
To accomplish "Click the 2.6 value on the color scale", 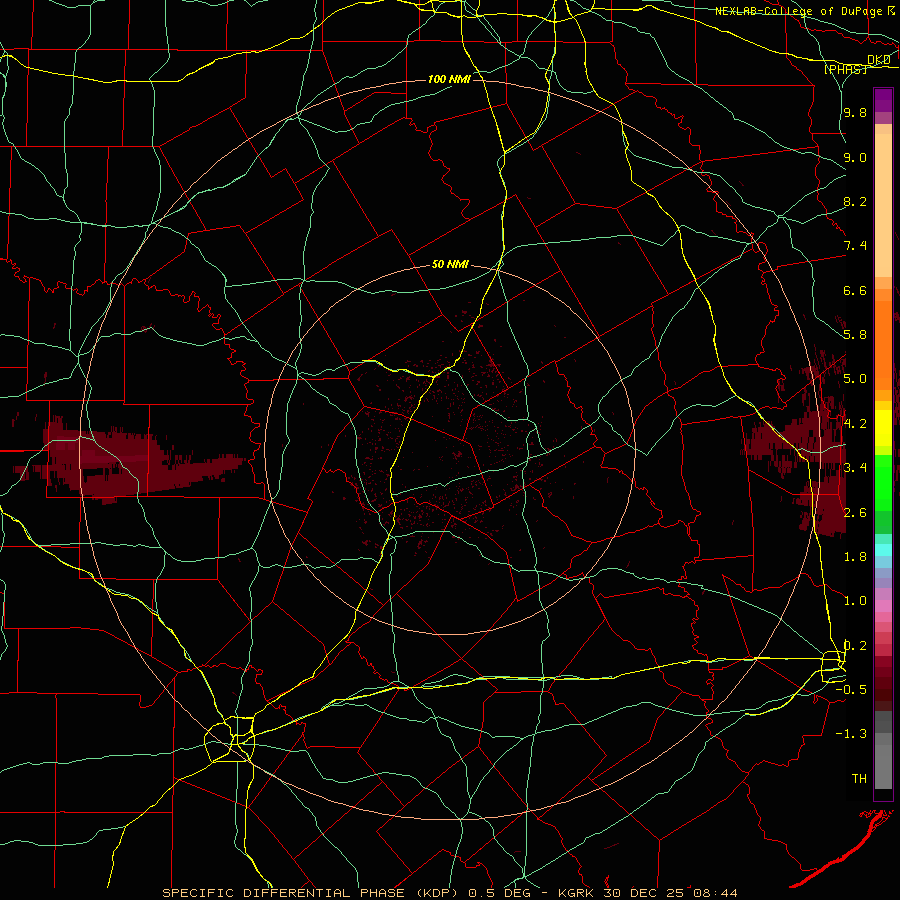I will coord(855,512).
